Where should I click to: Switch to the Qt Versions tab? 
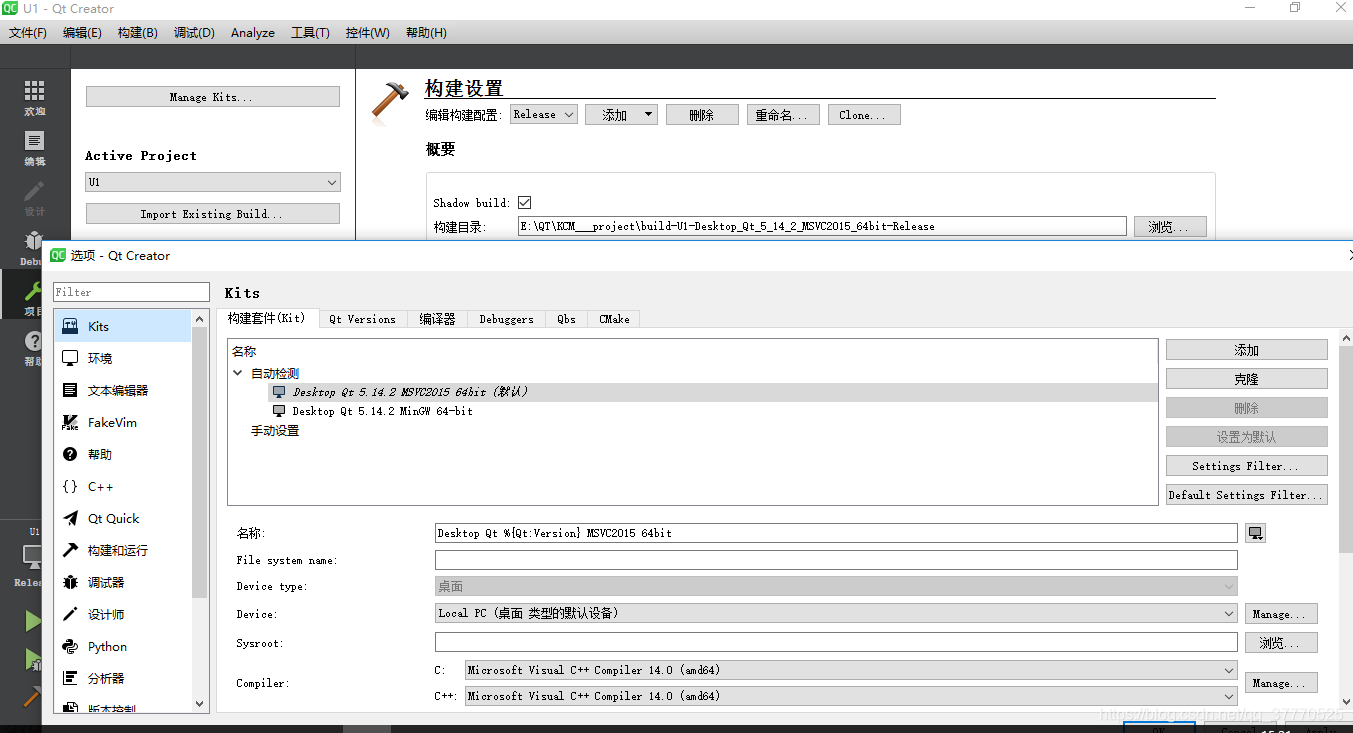(x=362, y=319)
